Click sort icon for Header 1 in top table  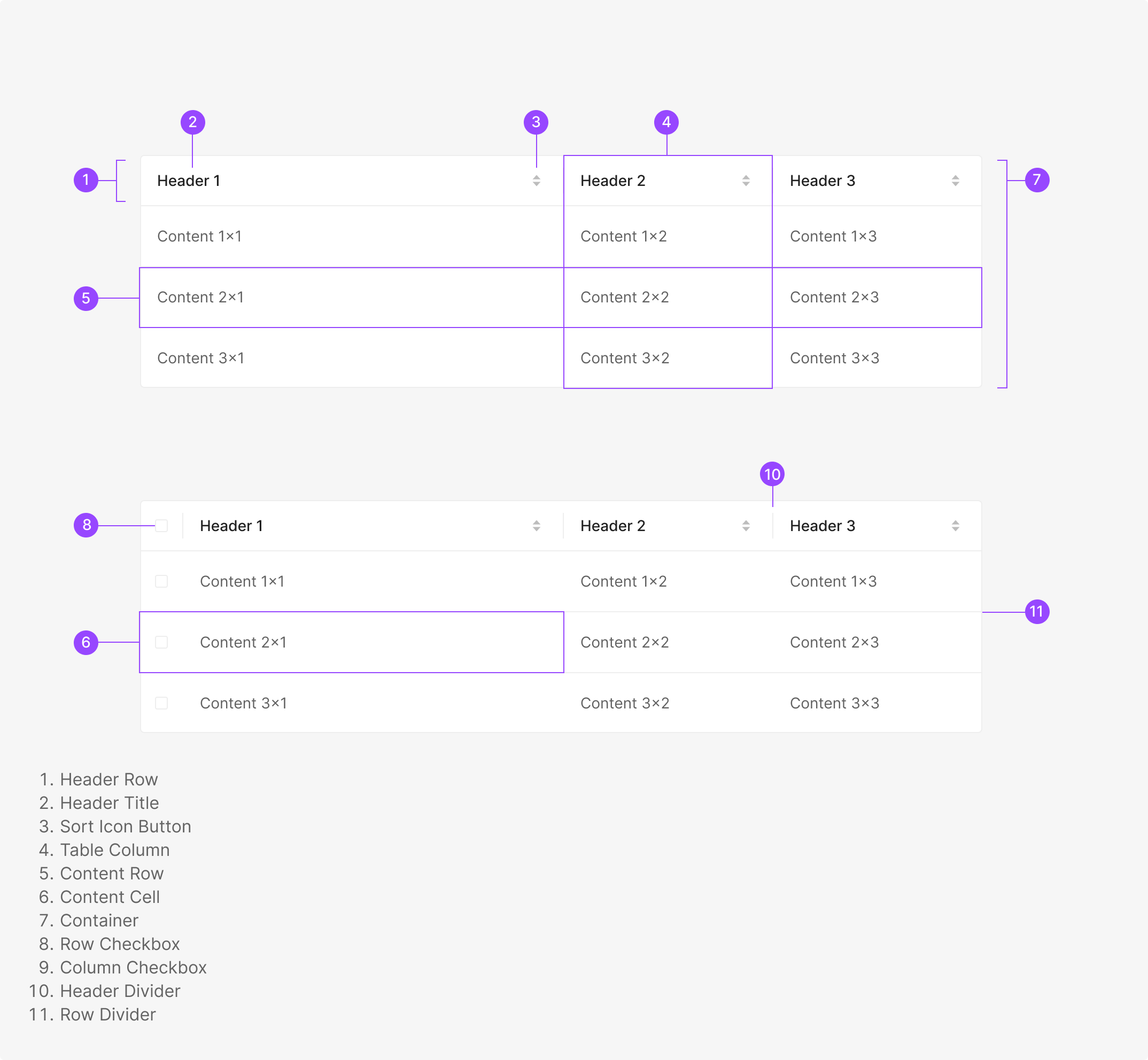(x=537, y=181)
